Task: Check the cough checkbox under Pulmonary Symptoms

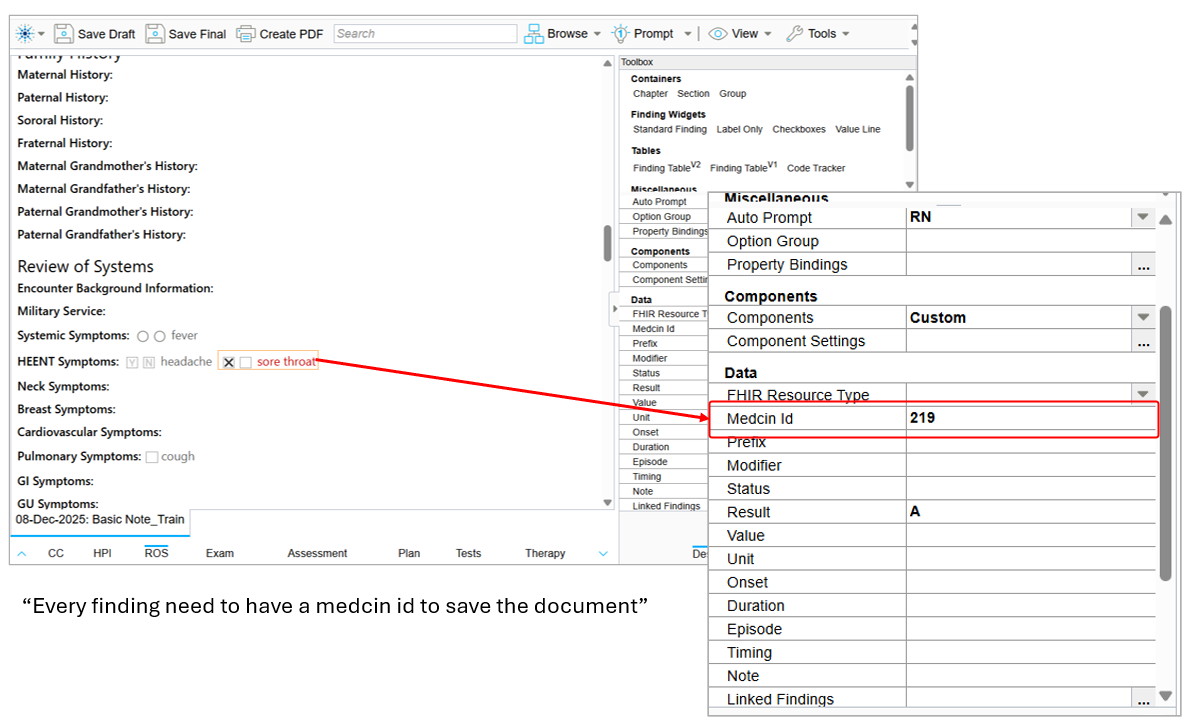Action: coord(152,457)
